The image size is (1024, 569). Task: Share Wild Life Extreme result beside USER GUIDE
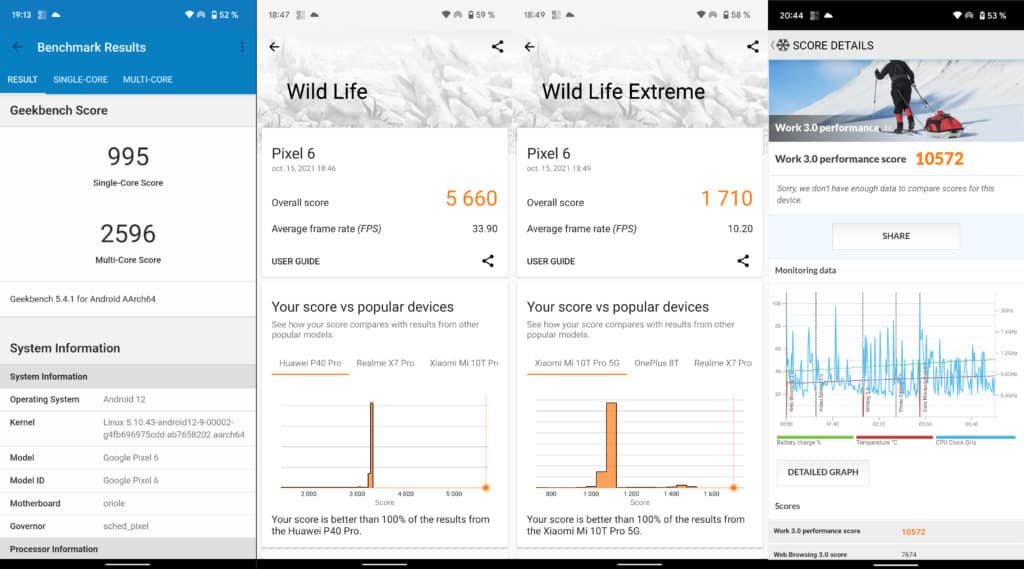[x=743, y=261]
